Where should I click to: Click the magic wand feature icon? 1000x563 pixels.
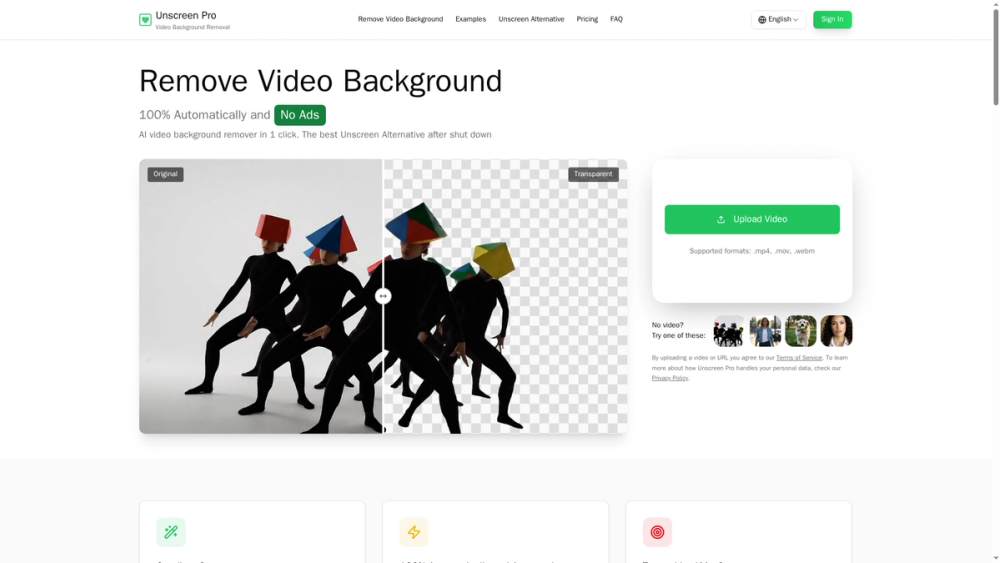pos(171,532)
